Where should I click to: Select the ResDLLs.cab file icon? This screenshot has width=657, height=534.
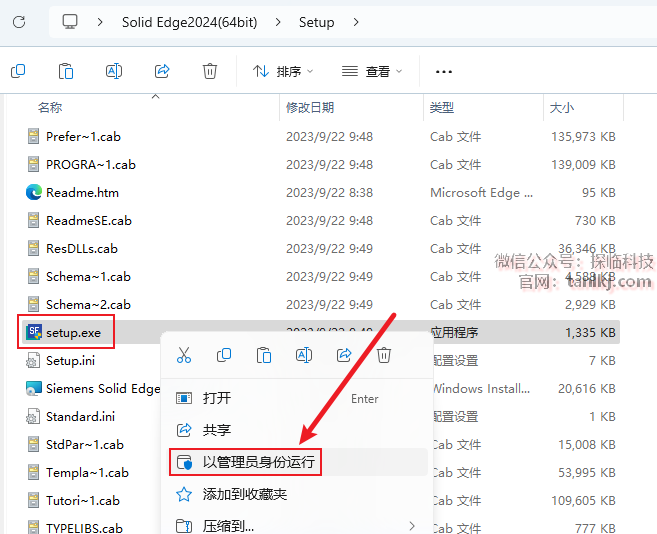[34, 249]
